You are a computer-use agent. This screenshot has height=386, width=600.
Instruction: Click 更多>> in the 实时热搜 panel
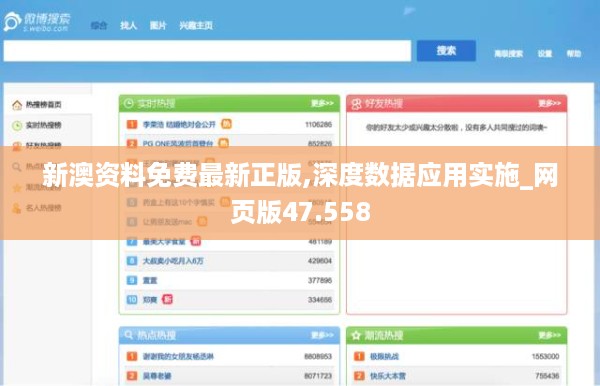click(x=322, y=103)
